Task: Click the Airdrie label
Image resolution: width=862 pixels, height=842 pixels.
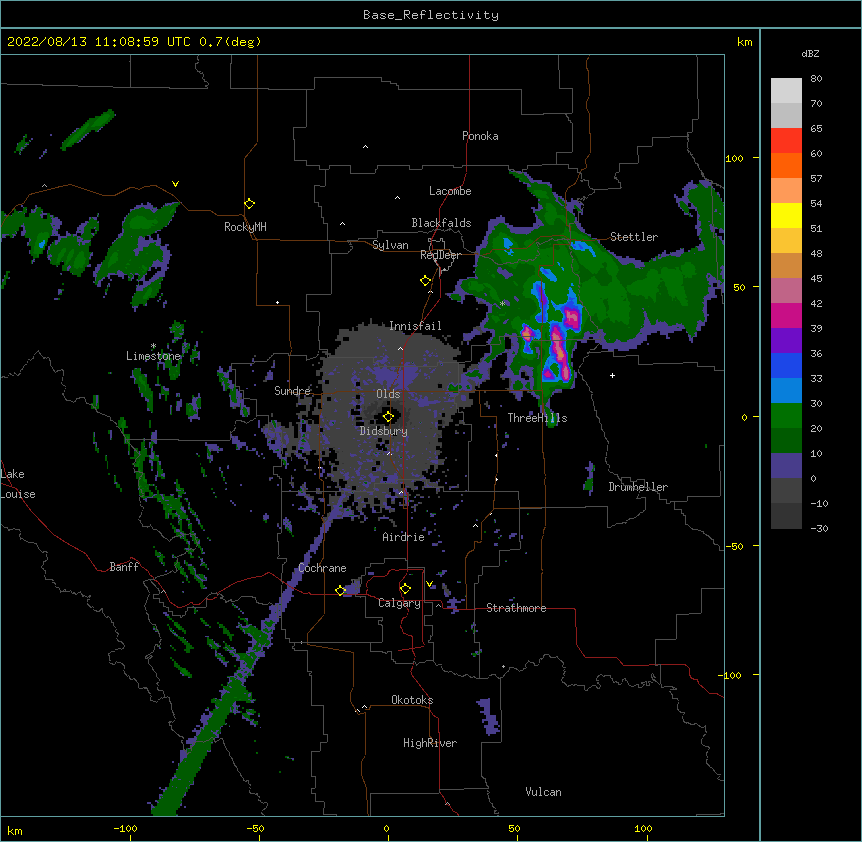Action: (403, 537)
